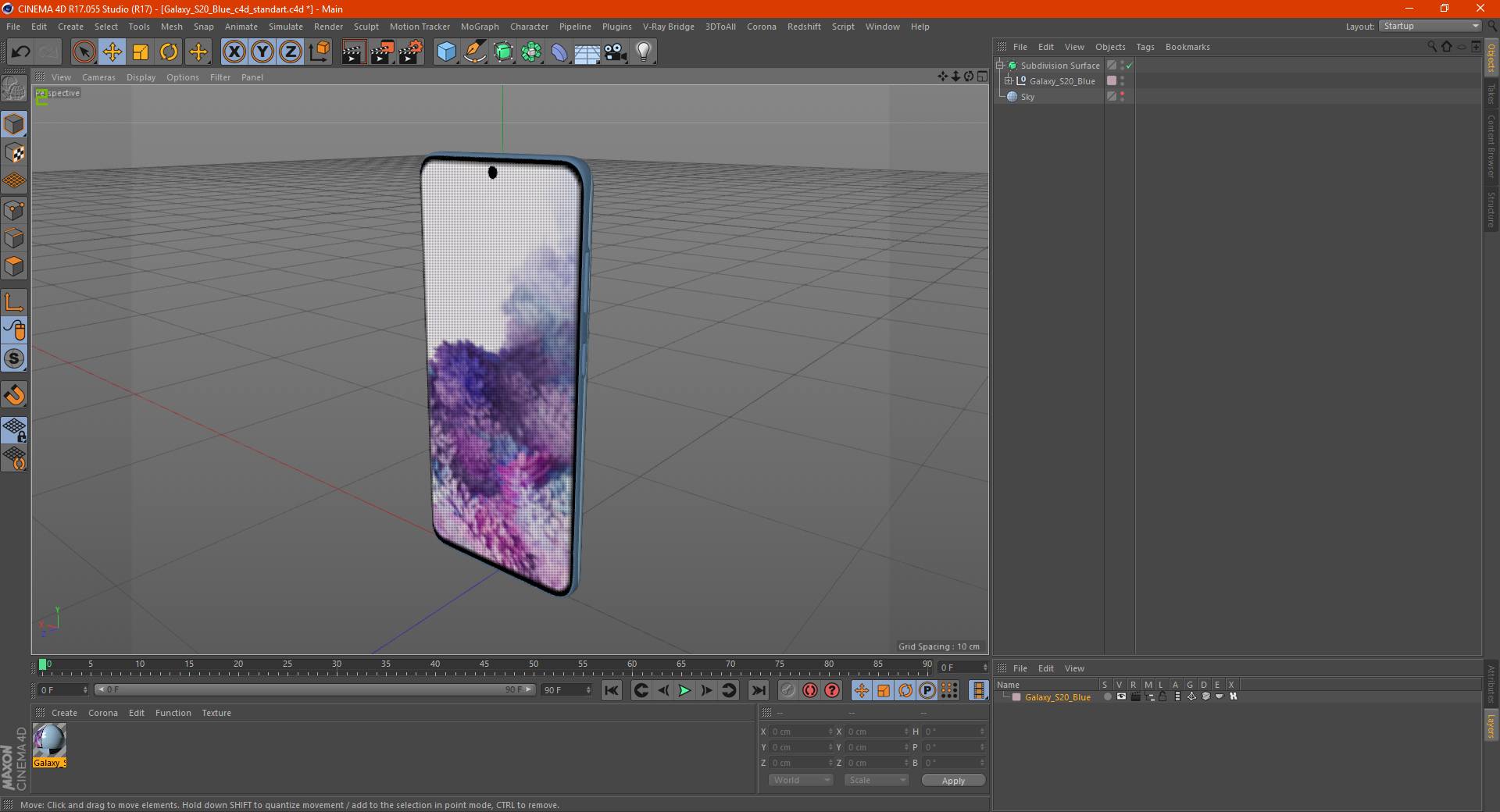Open the Render menu

click(x=328, y=27)
